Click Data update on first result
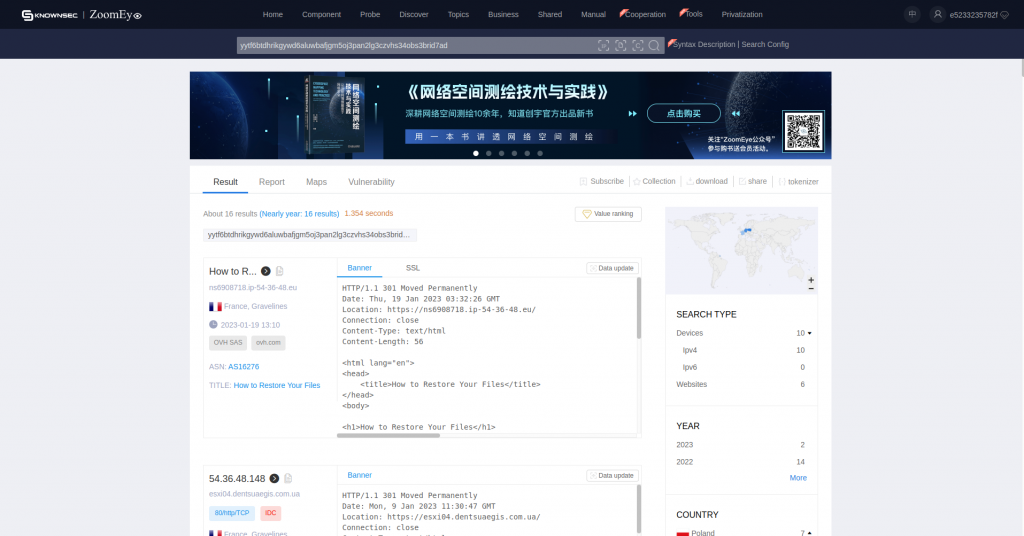This screenshot has height=536, width=1024. click(x=612, y=268)
